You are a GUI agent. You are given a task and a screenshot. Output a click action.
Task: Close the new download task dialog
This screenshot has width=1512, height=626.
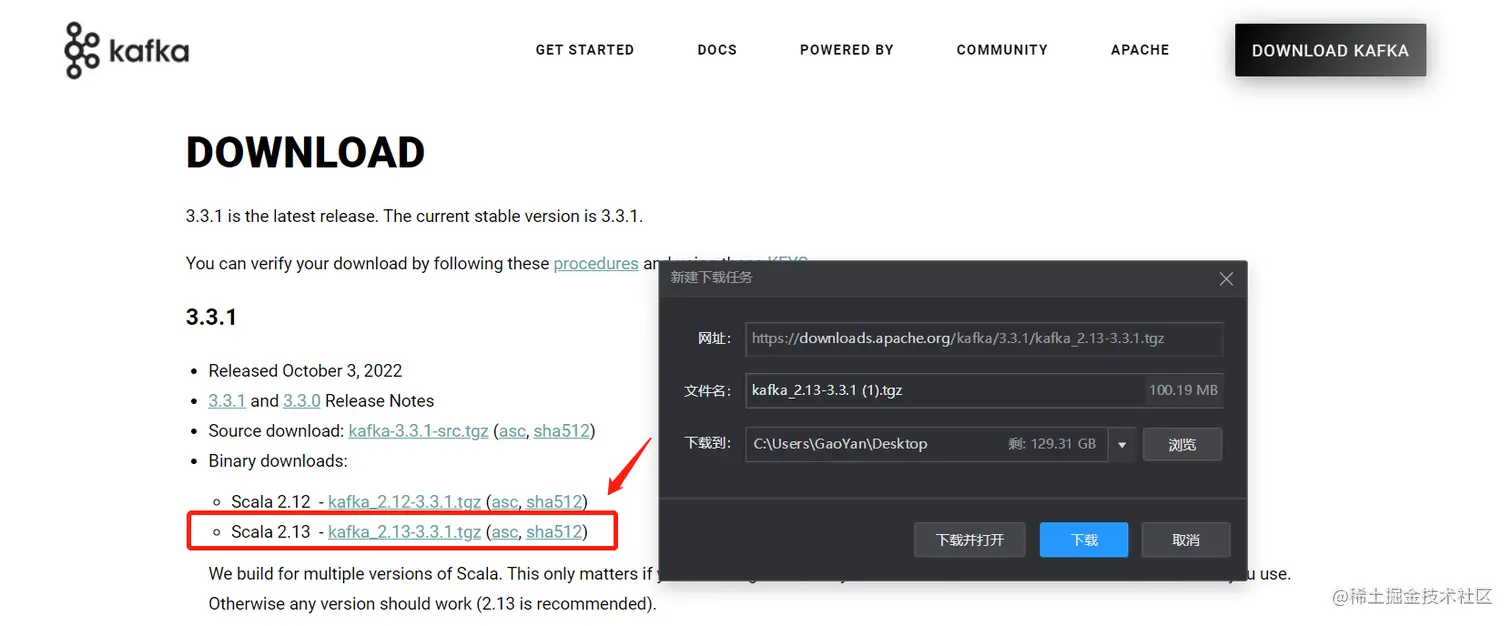tap(1226, 279)
